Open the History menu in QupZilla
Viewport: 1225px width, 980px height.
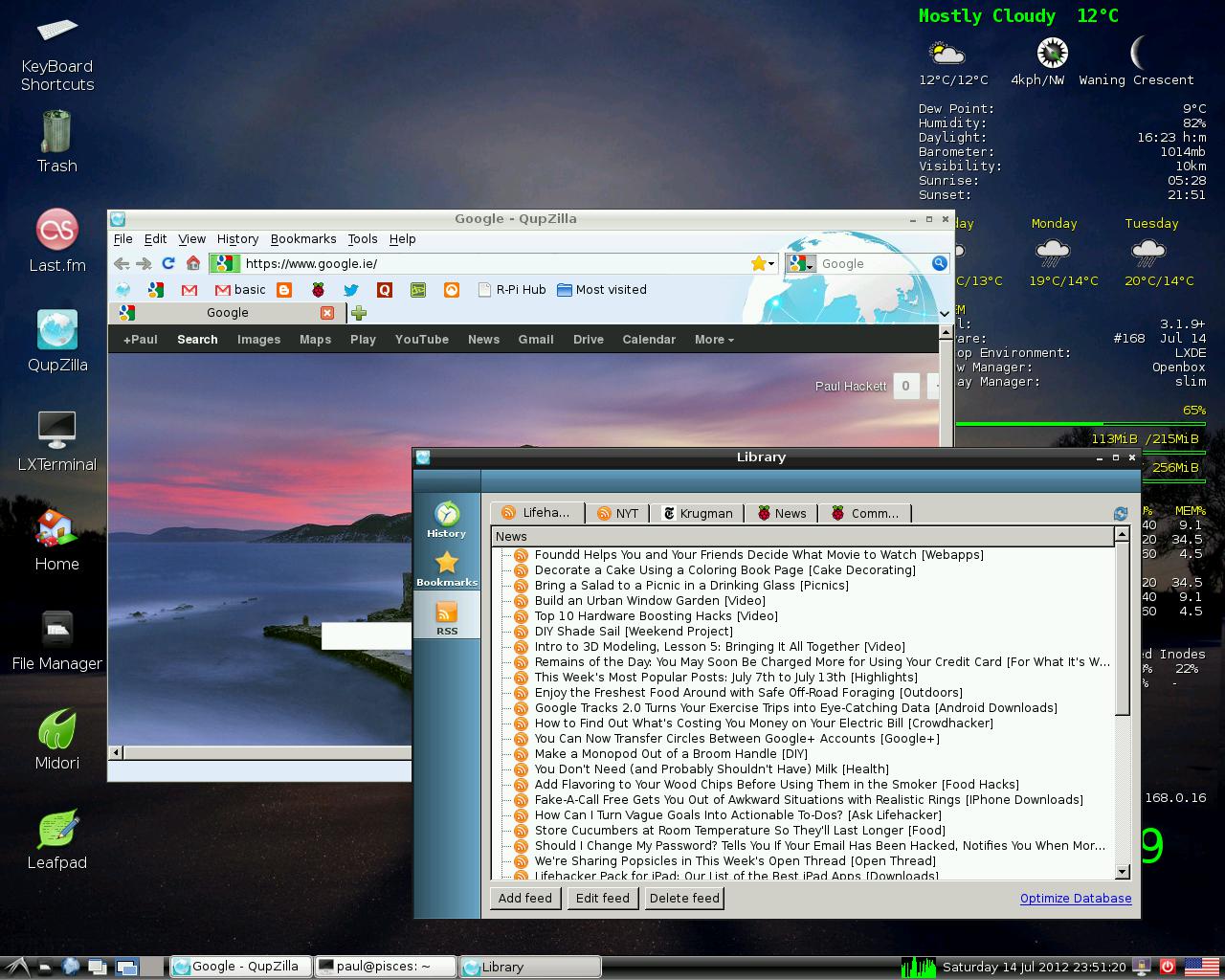pos(237,239)
